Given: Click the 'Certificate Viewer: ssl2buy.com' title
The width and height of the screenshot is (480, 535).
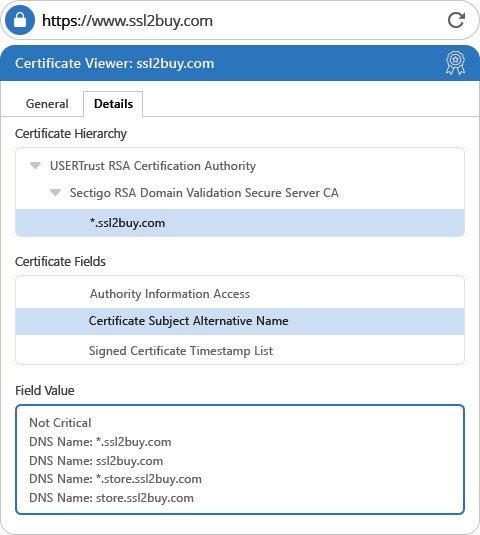Looking at the screenshot, I should tap(115, 63).
